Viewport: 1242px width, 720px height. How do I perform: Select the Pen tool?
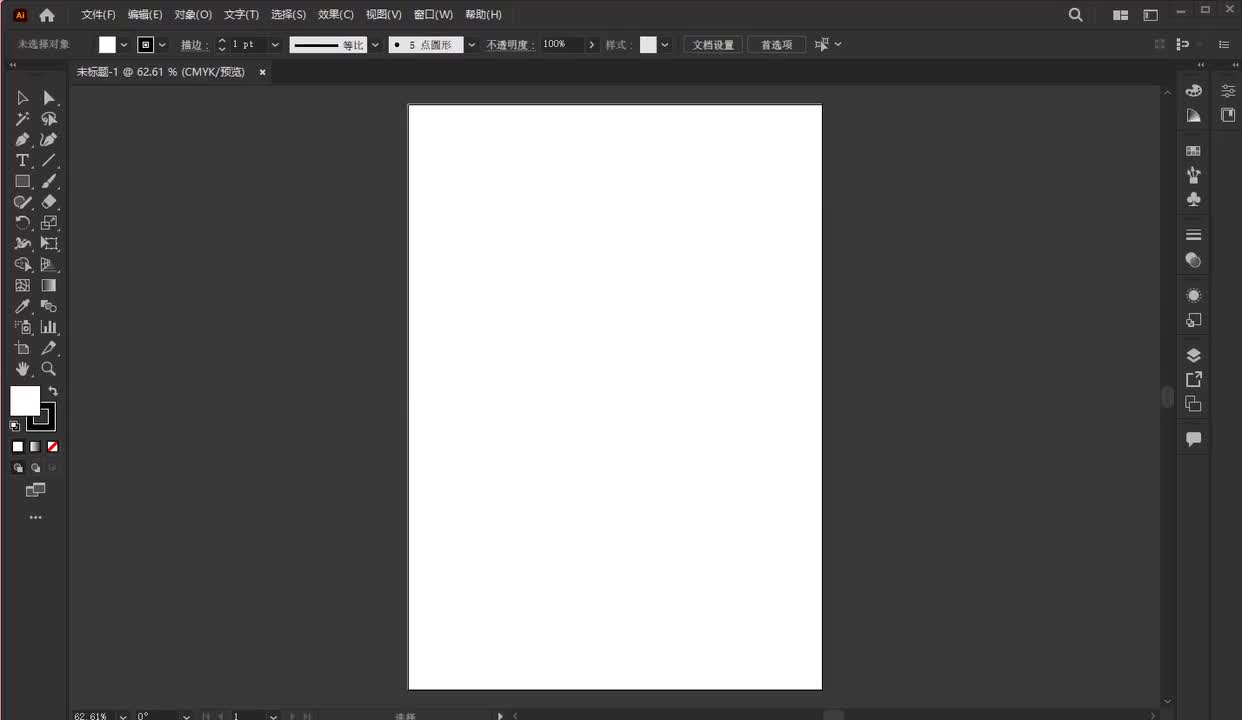pyautogui.click(x=22, y=140)
